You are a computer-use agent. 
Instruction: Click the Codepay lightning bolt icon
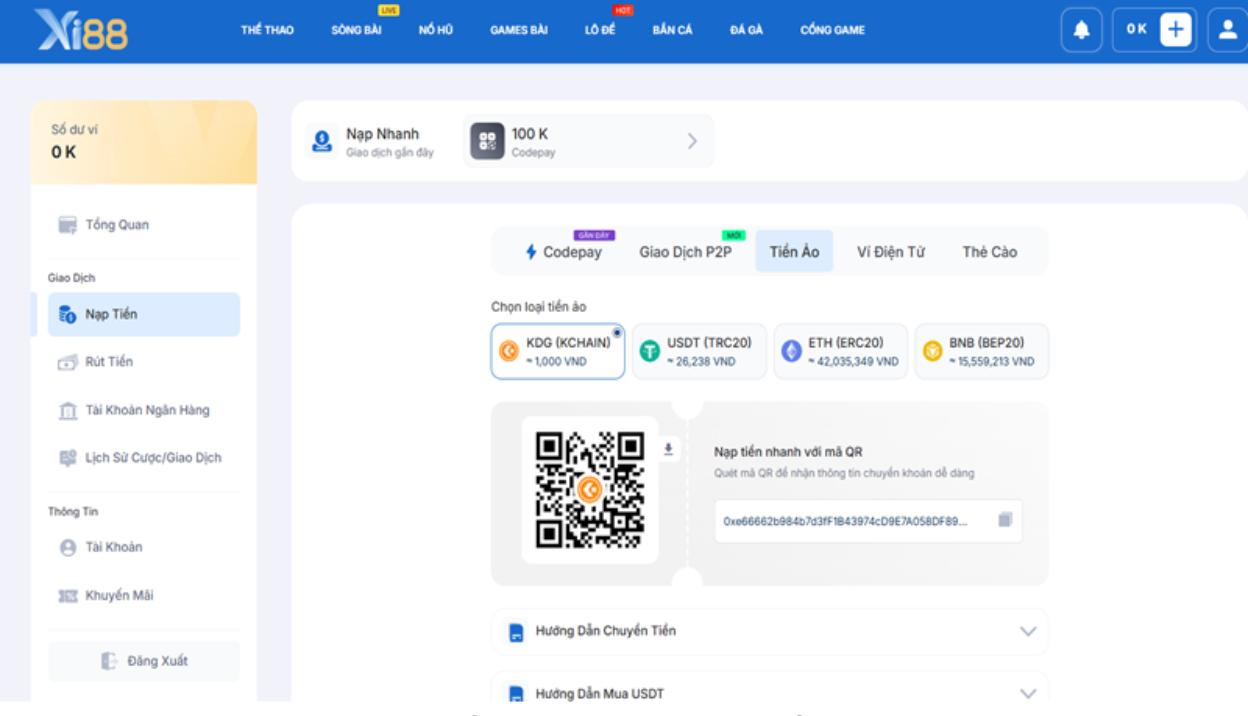(531, 253)
